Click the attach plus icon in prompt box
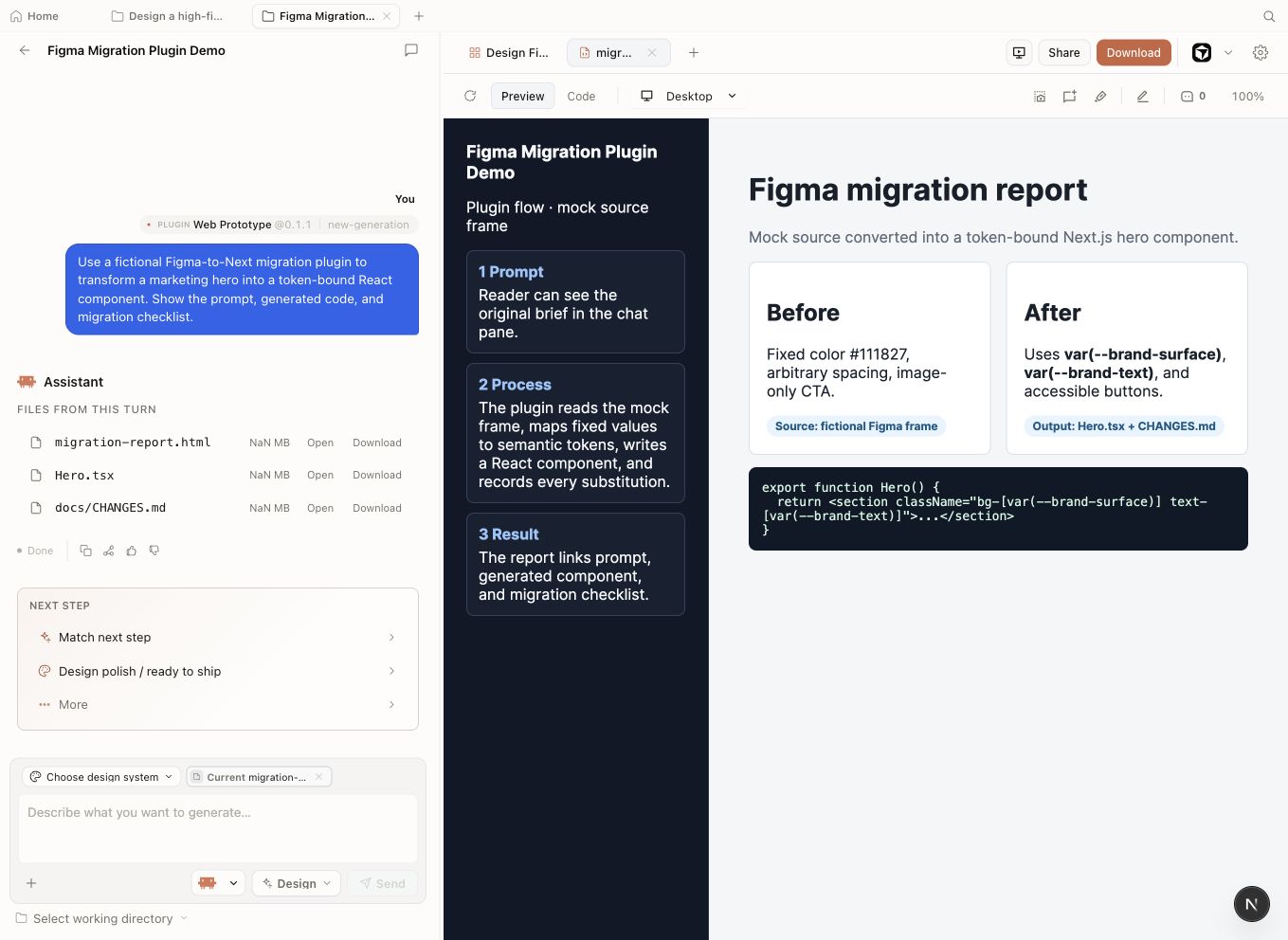 pyautogui.click(x=31, y=883)
